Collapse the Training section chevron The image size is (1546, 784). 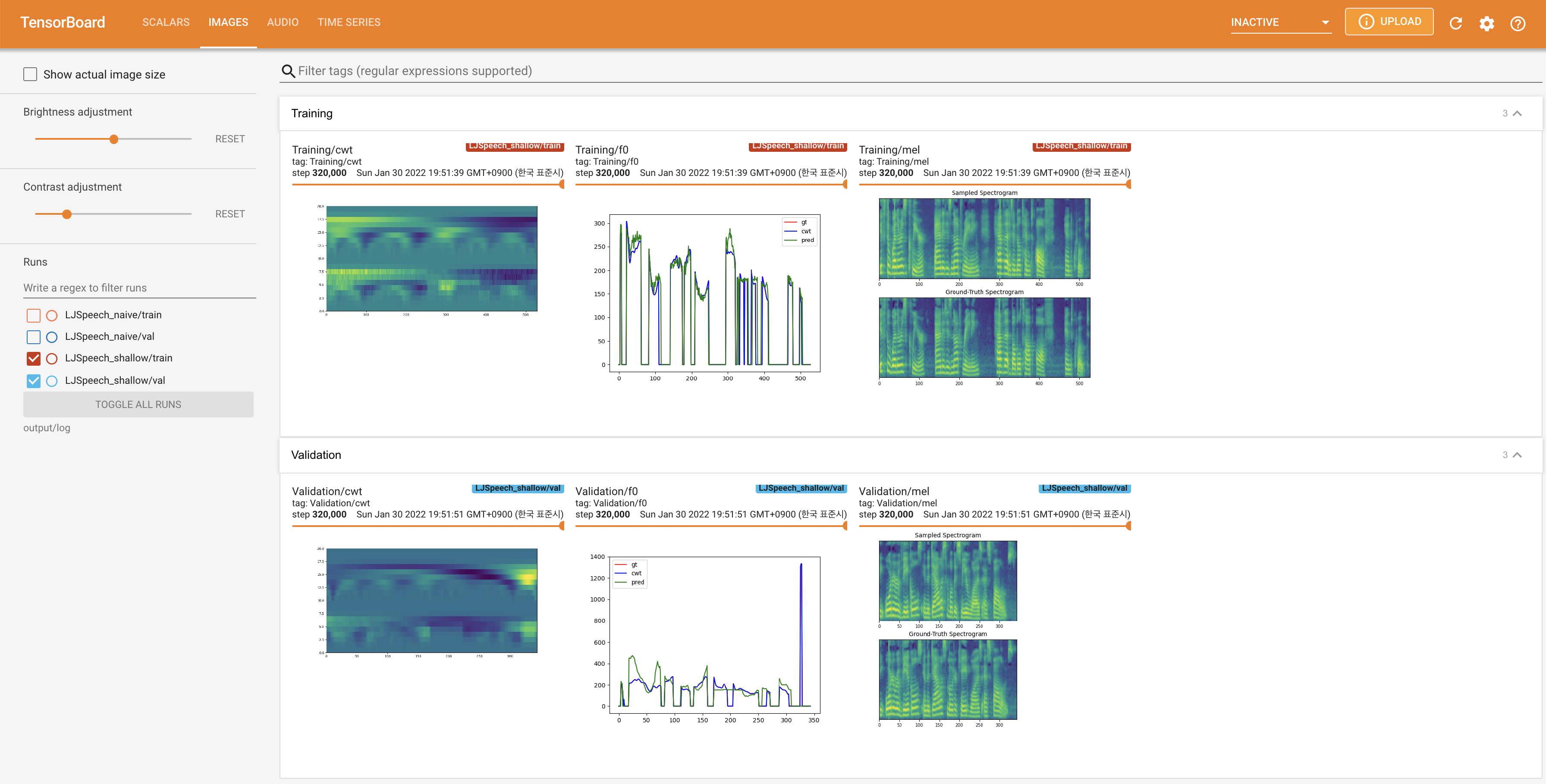[x=1517, y=113]
